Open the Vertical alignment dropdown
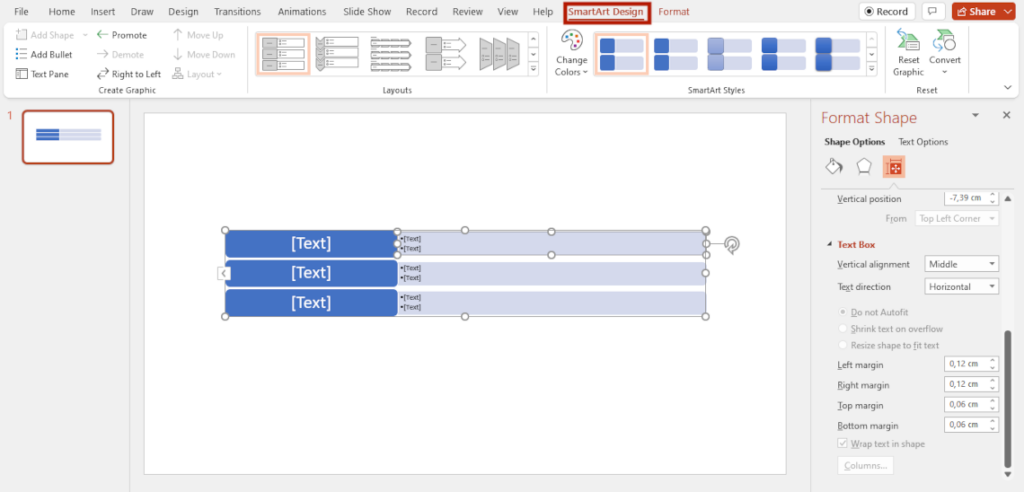Viewport: 1024px width, 492px height. (x=961, y=264)
